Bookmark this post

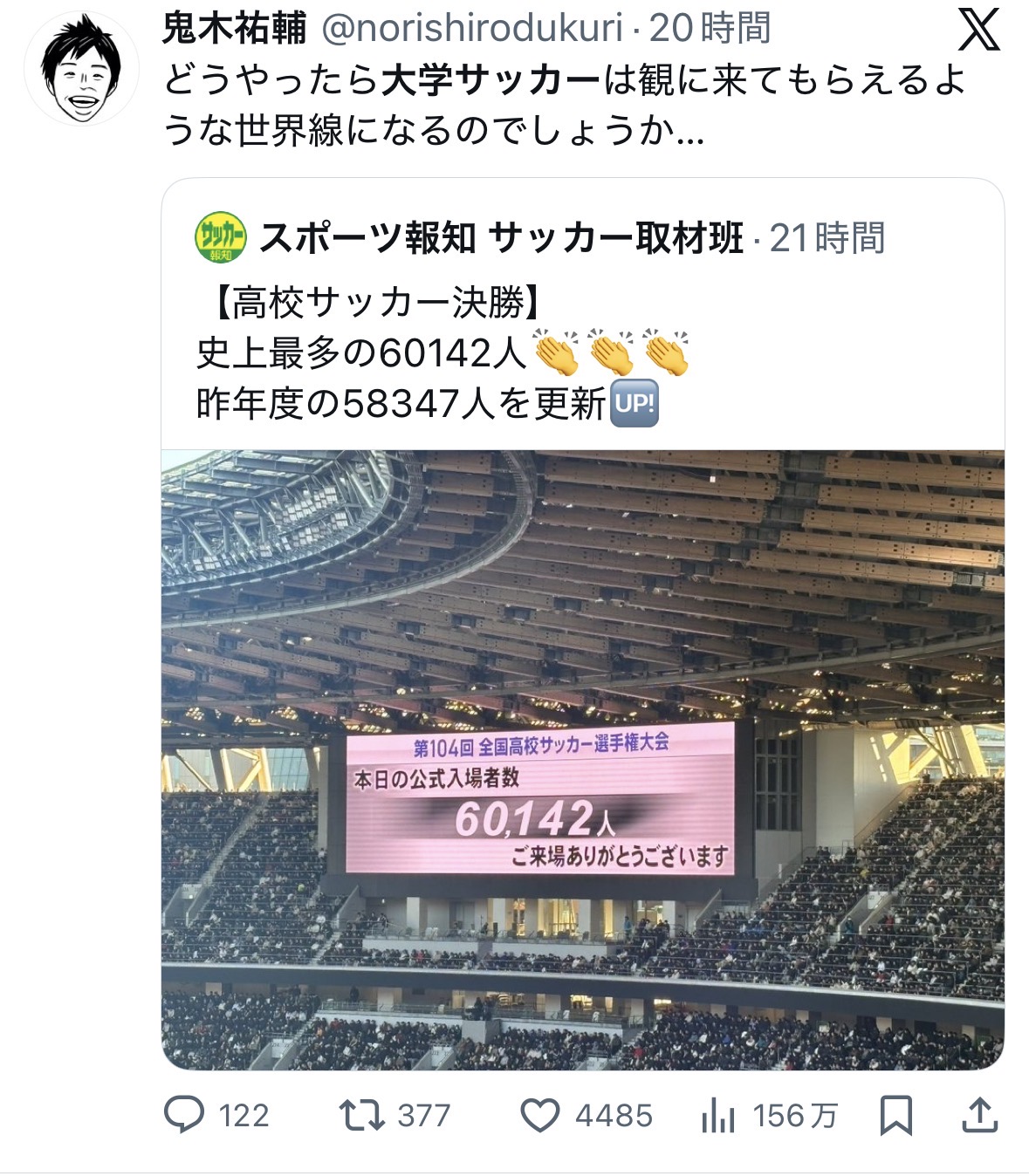[x=896, y=1116]
